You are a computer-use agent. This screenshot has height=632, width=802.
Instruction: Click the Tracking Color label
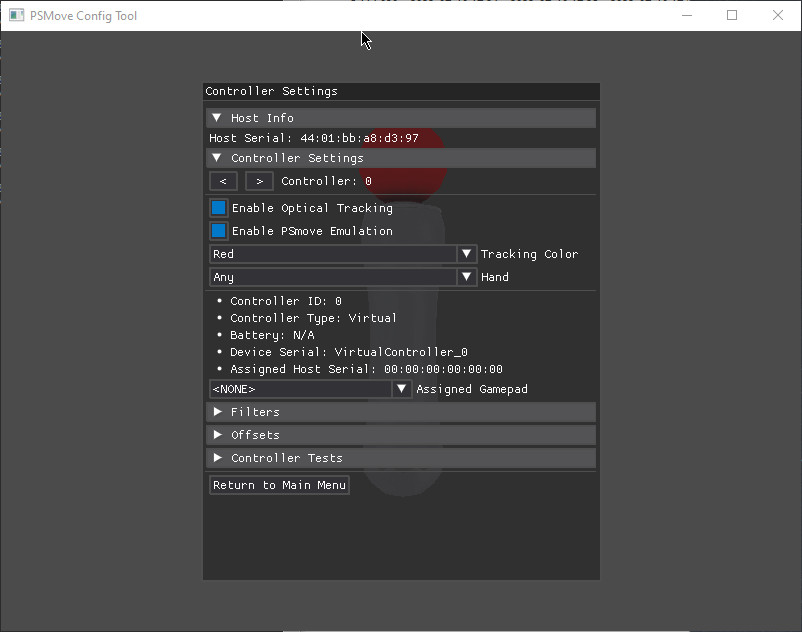coord(529,254)
